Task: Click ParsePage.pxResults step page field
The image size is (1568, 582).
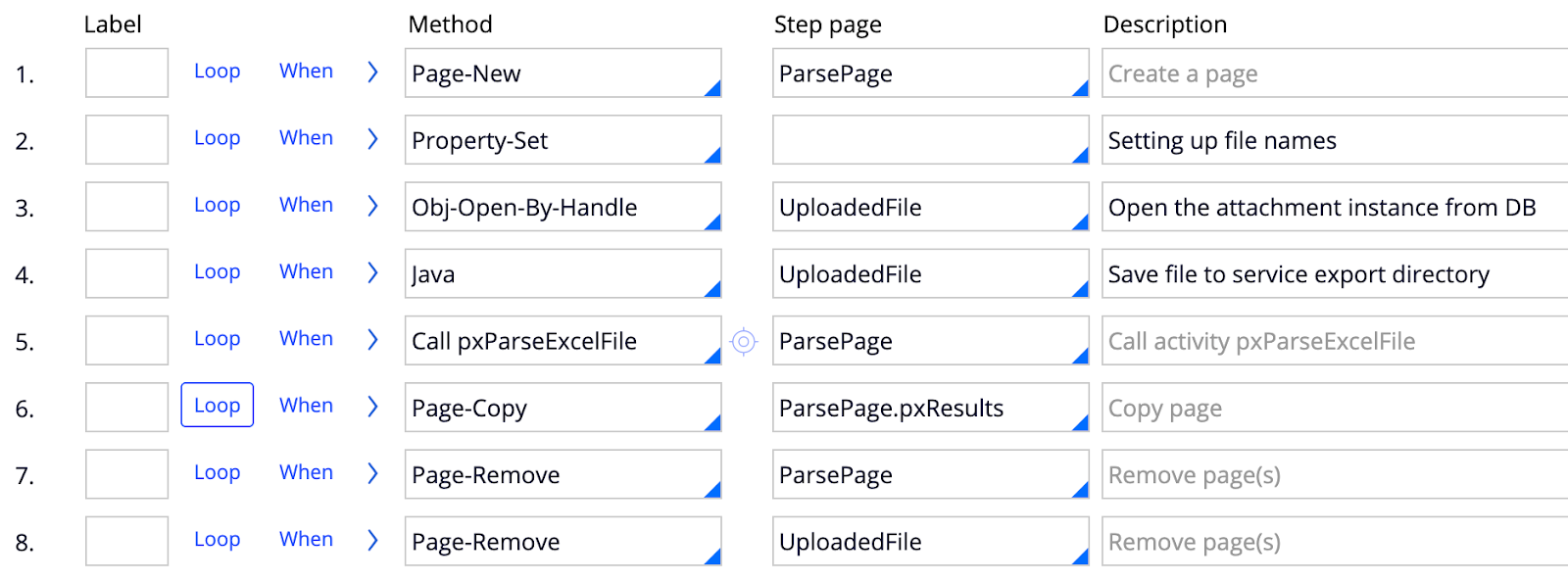Action: (921, 408)
